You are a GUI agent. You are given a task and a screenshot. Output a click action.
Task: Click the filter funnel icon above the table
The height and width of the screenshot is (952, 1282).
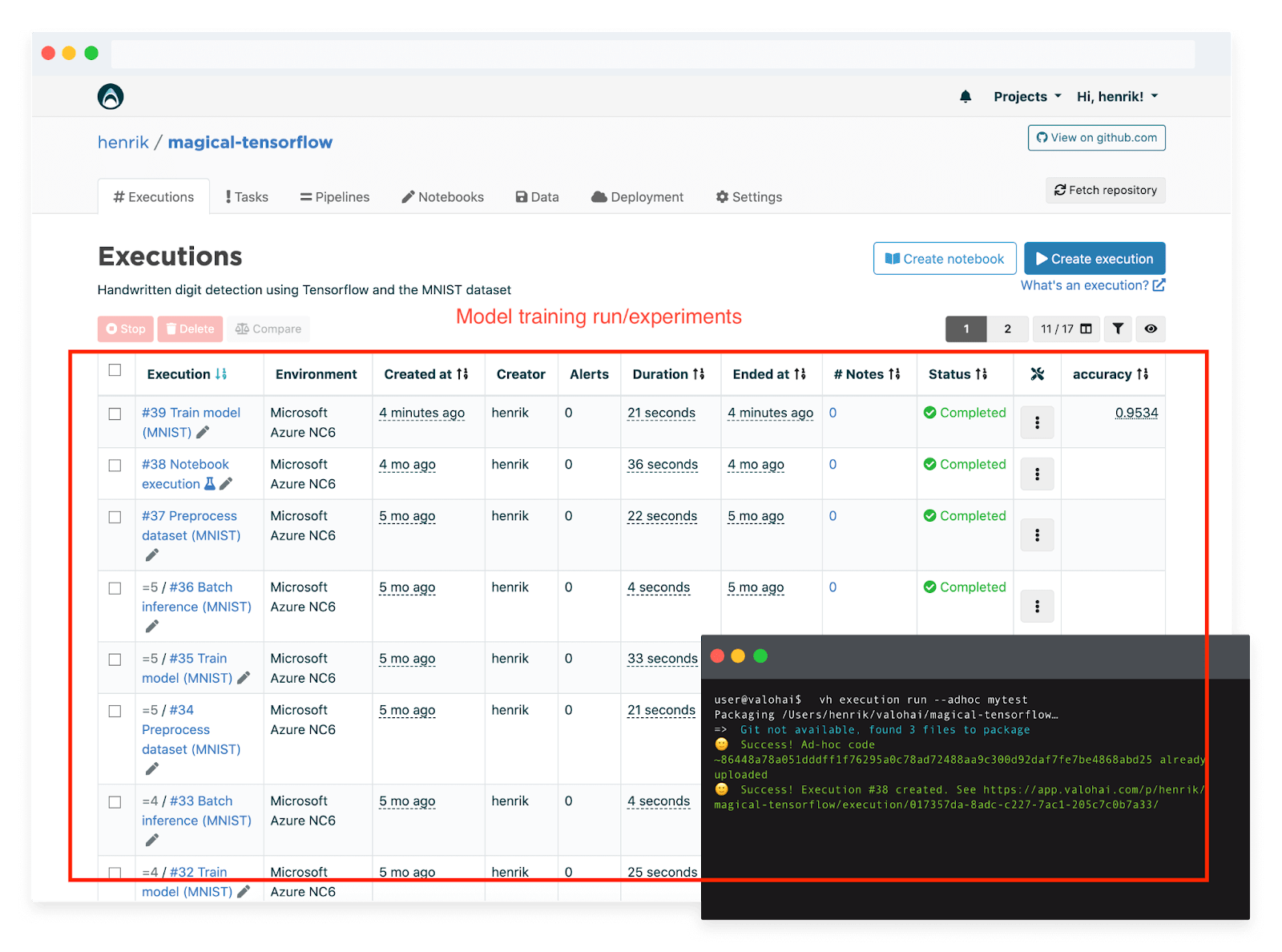1118,329
